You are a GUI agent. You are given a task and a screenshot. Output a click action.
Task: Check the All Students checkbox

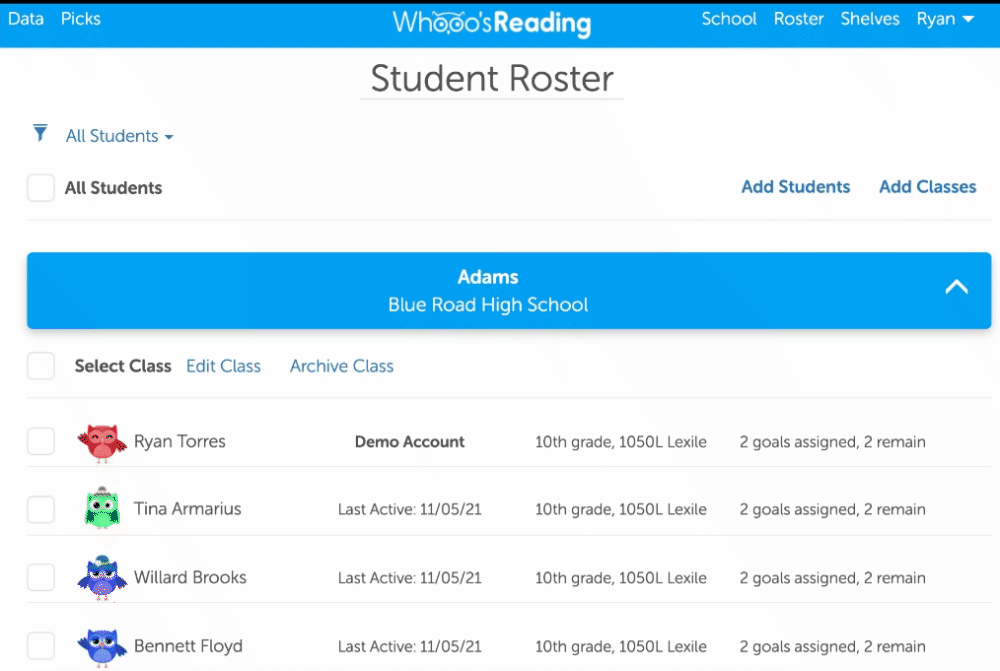41,188
